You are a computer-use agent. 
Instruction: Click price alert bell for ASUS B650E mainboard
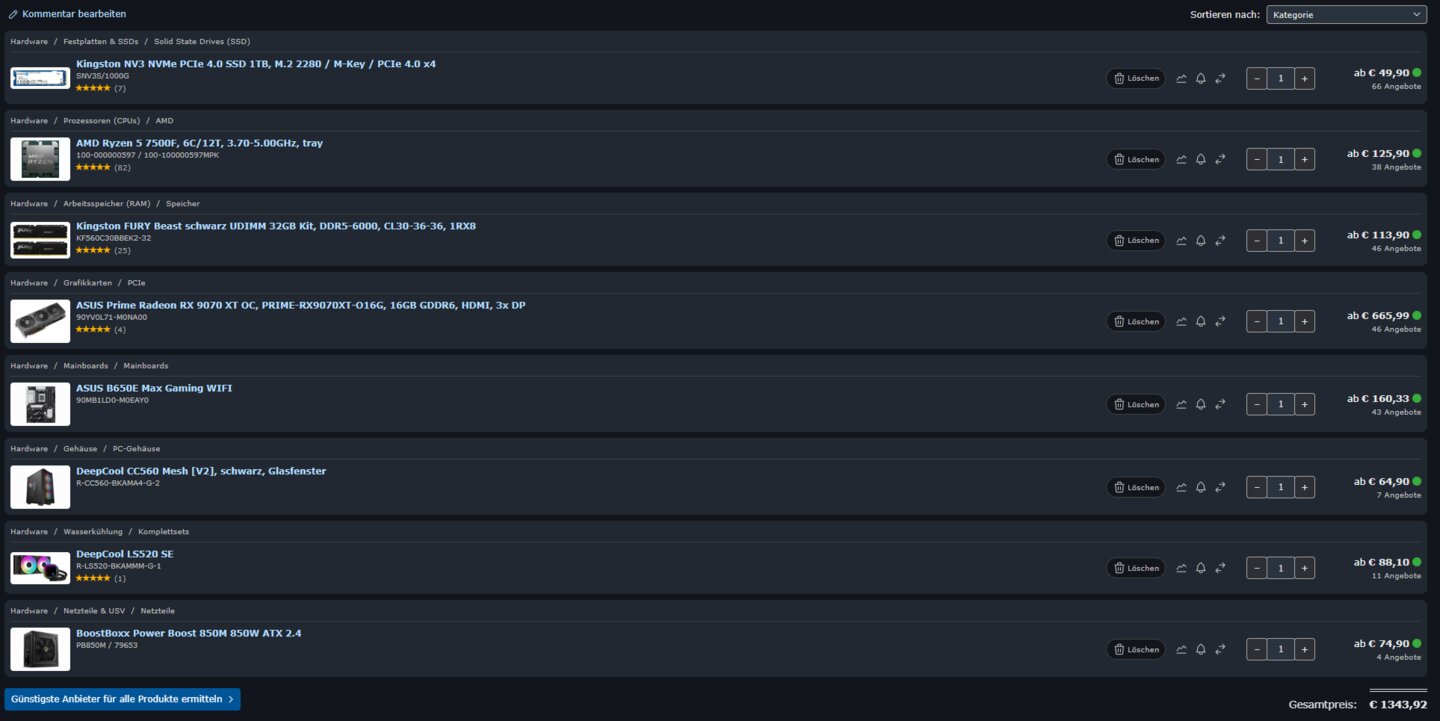pos(1201,404)
